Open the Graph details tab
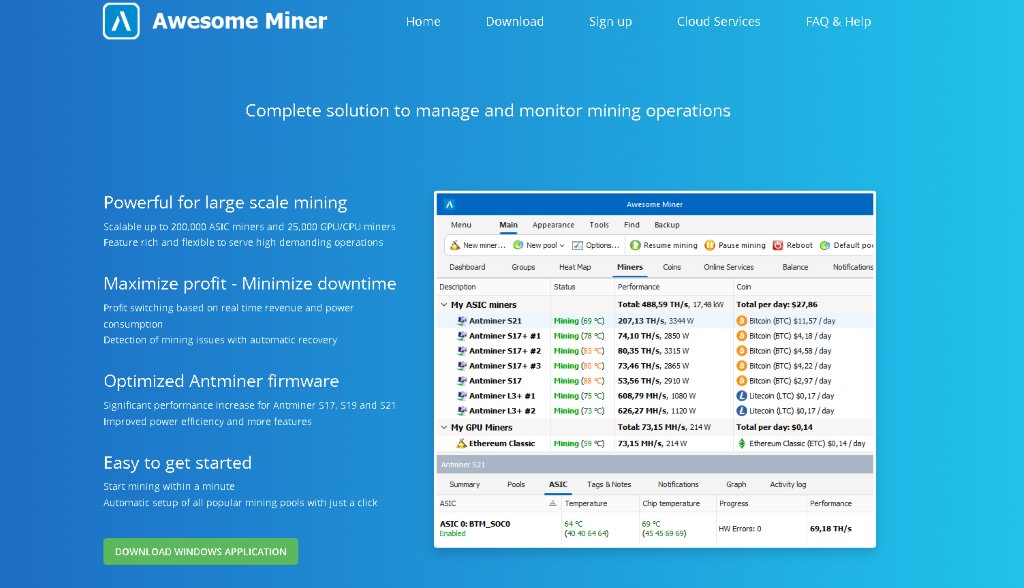 736,484
